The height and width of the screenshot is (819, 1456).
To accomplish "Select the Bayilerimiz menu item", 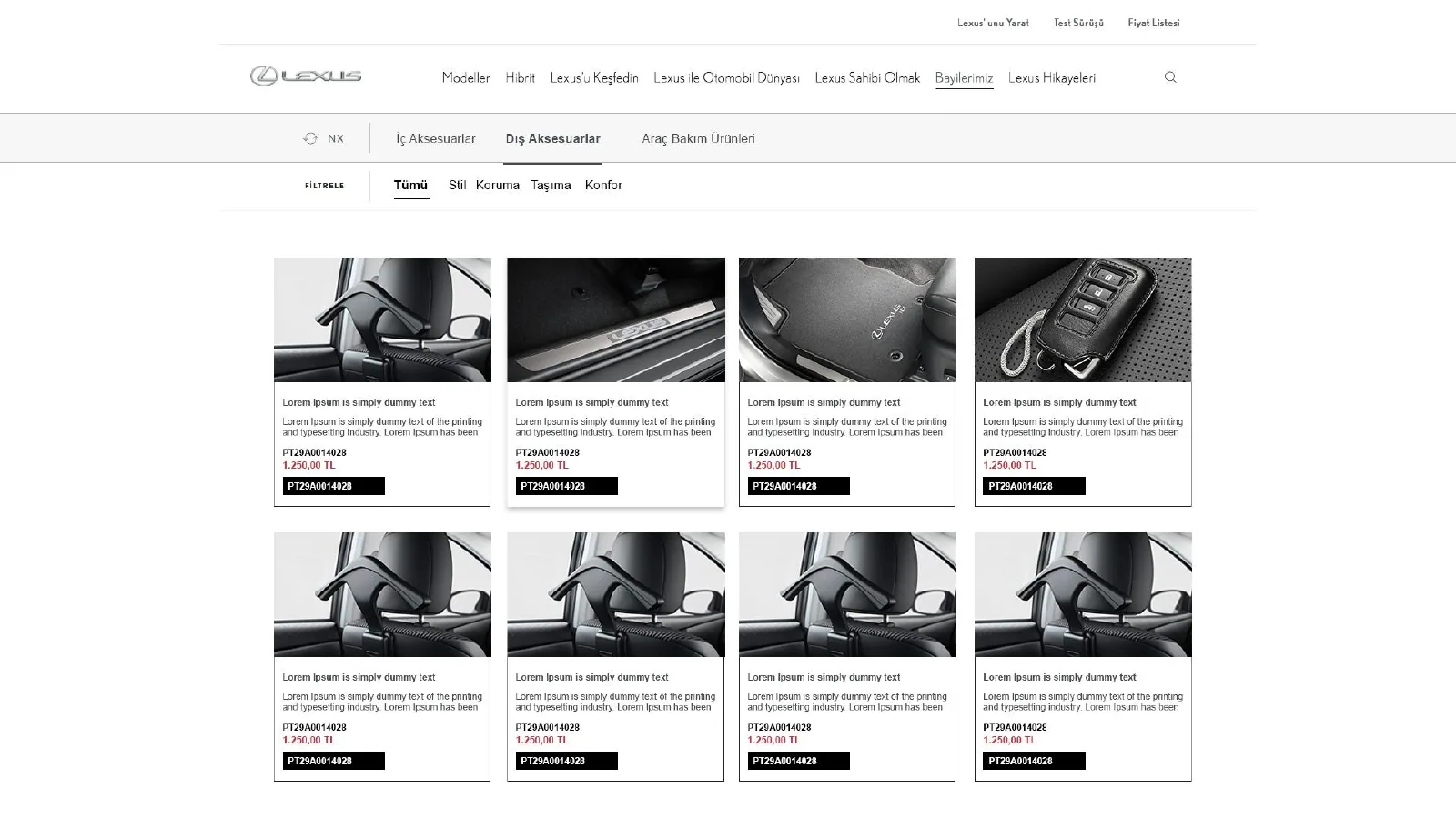I will coord(964,78).
